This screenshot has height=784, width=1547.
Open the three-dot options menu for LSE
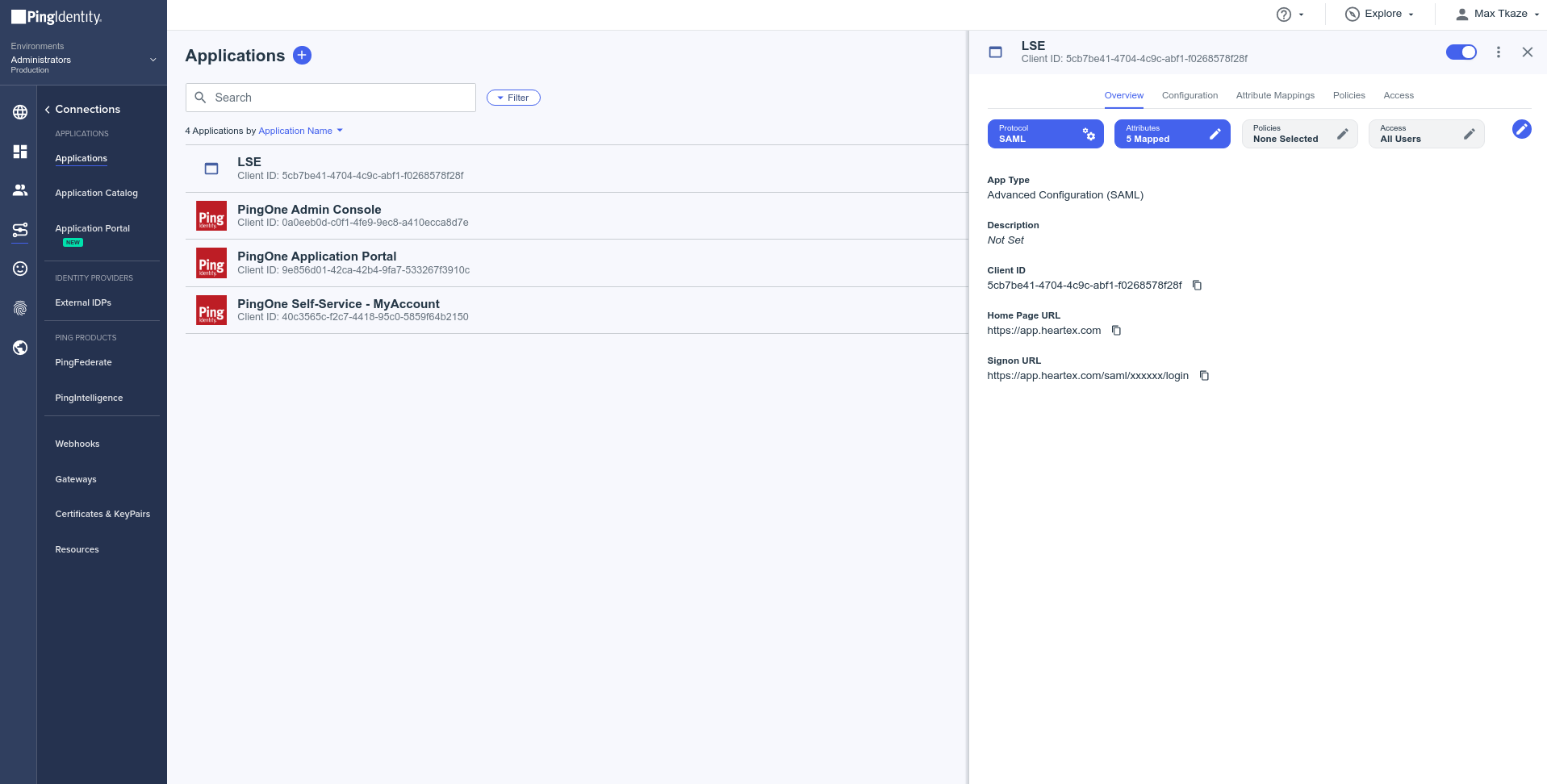click(1498, 52)
